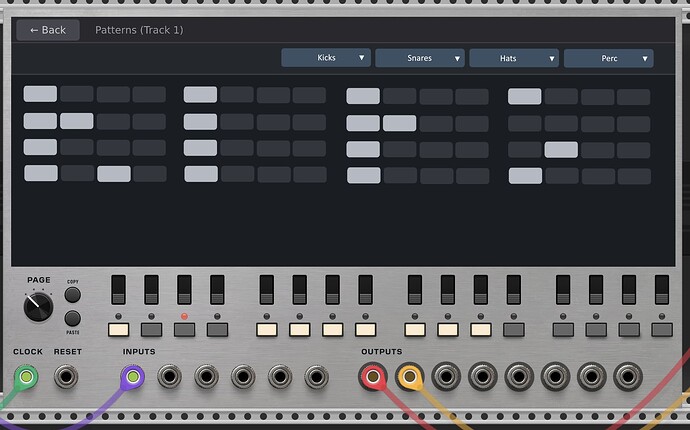Select bottom-left lit cell of second grid group
The image size is (690, 430).
point(201,174)
